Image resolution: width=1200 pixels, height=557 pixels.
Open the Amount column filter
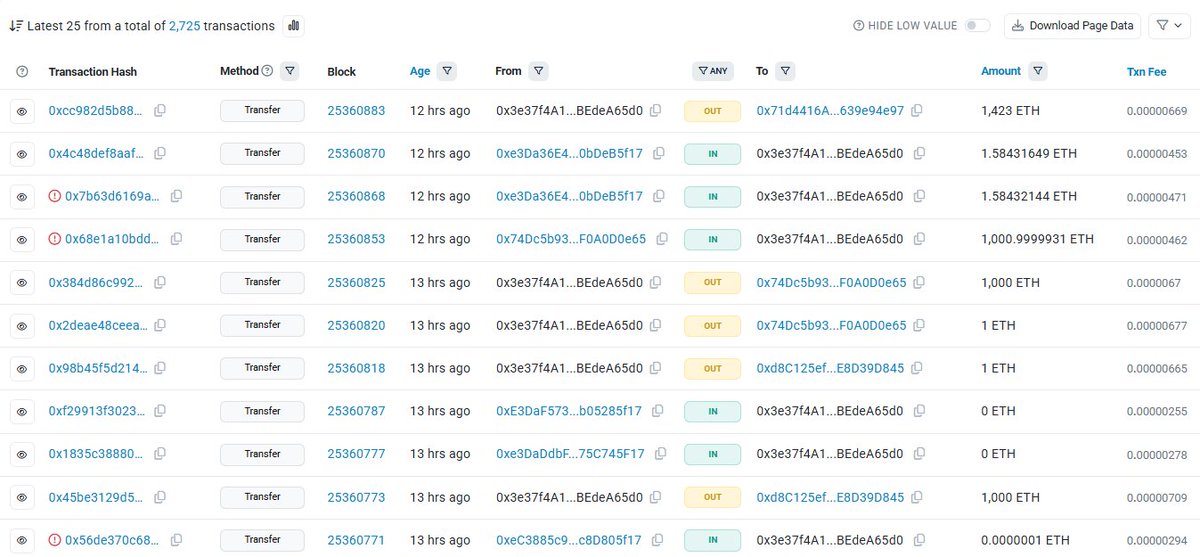(x=1038, y=71)
